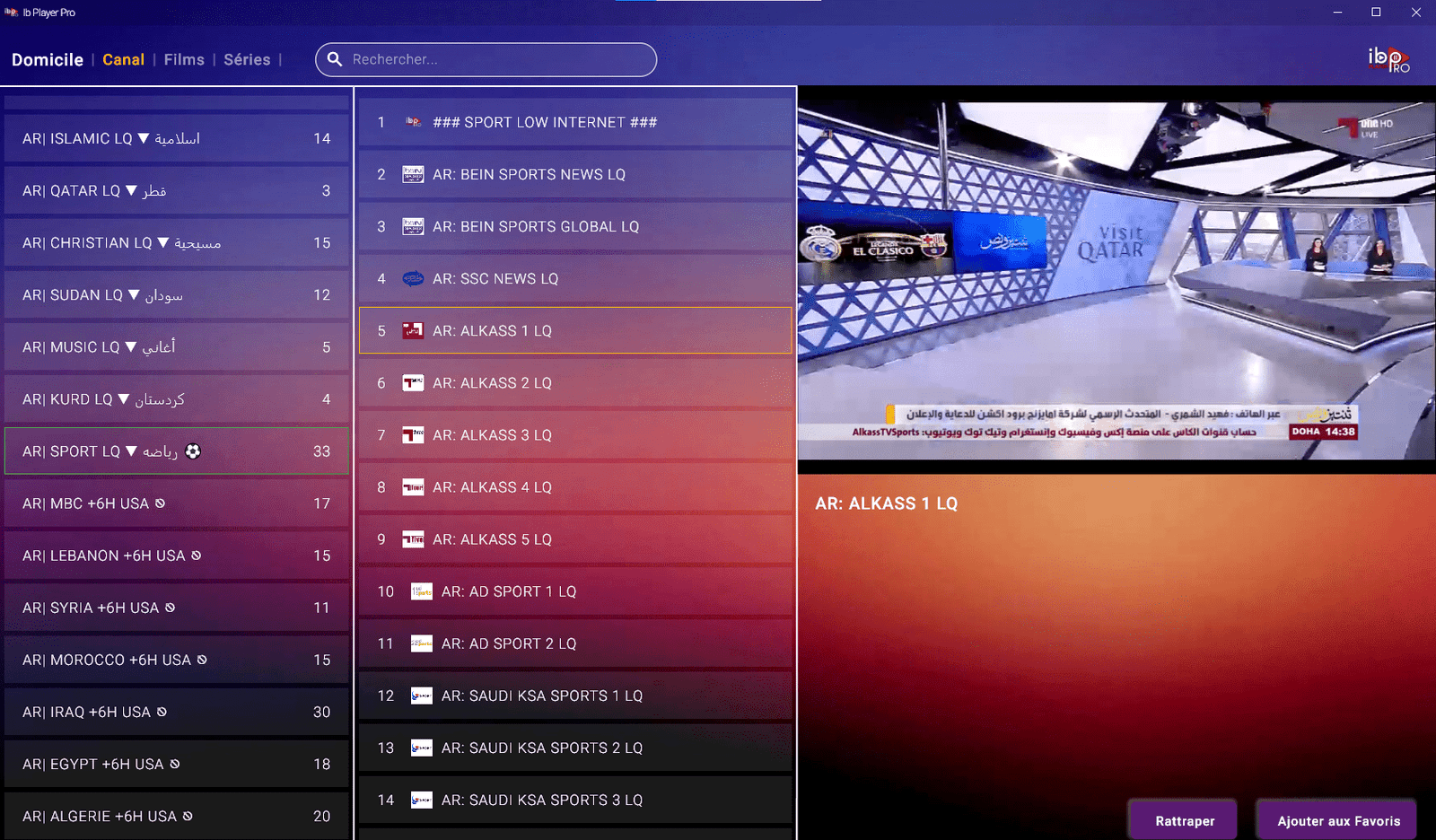This screenshot has height=840, width=1436.
Task: Click the Saudi KSA Sports 3 logo
Action: (x=422, y=800)
